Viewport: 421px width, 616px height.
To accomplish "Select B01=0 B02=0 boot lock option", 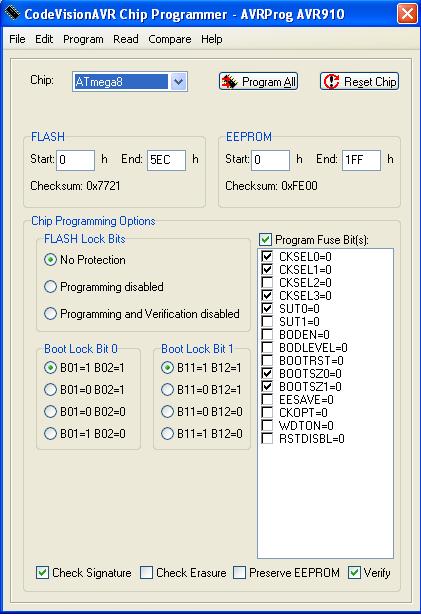I will click(50, 411).
